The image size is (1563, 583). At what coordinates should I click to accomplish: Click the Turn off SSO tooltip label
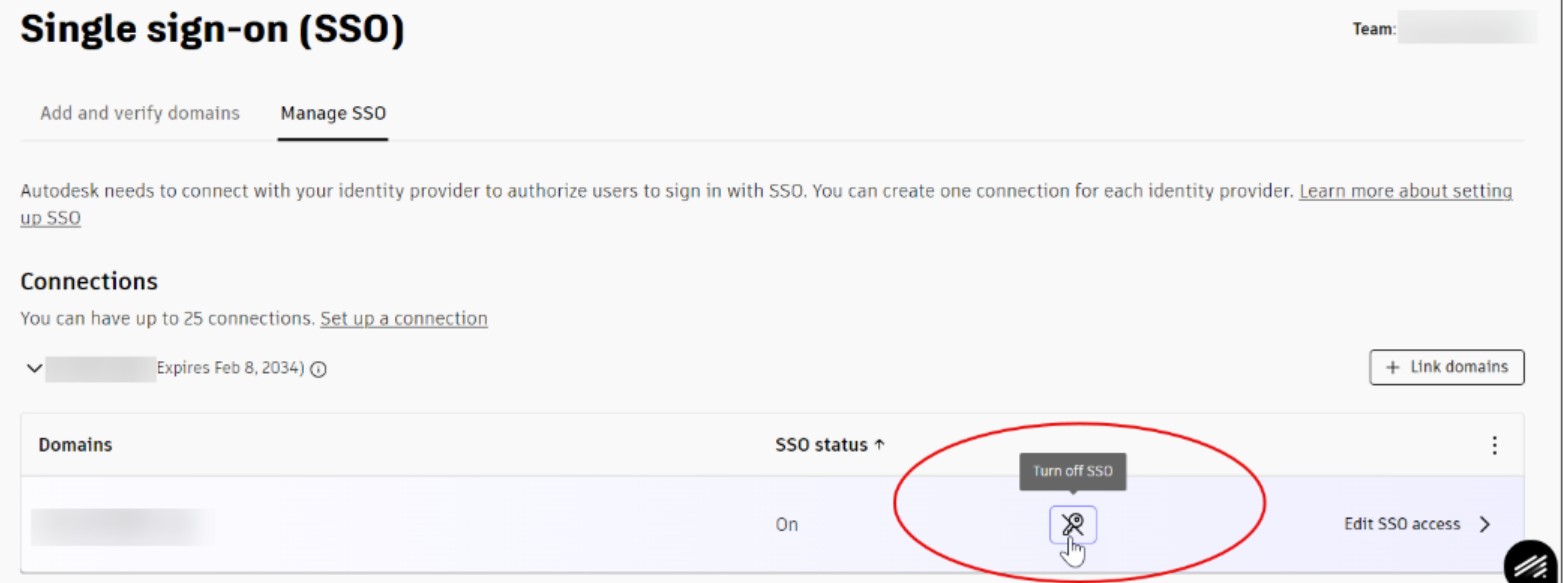(1072, 471)
